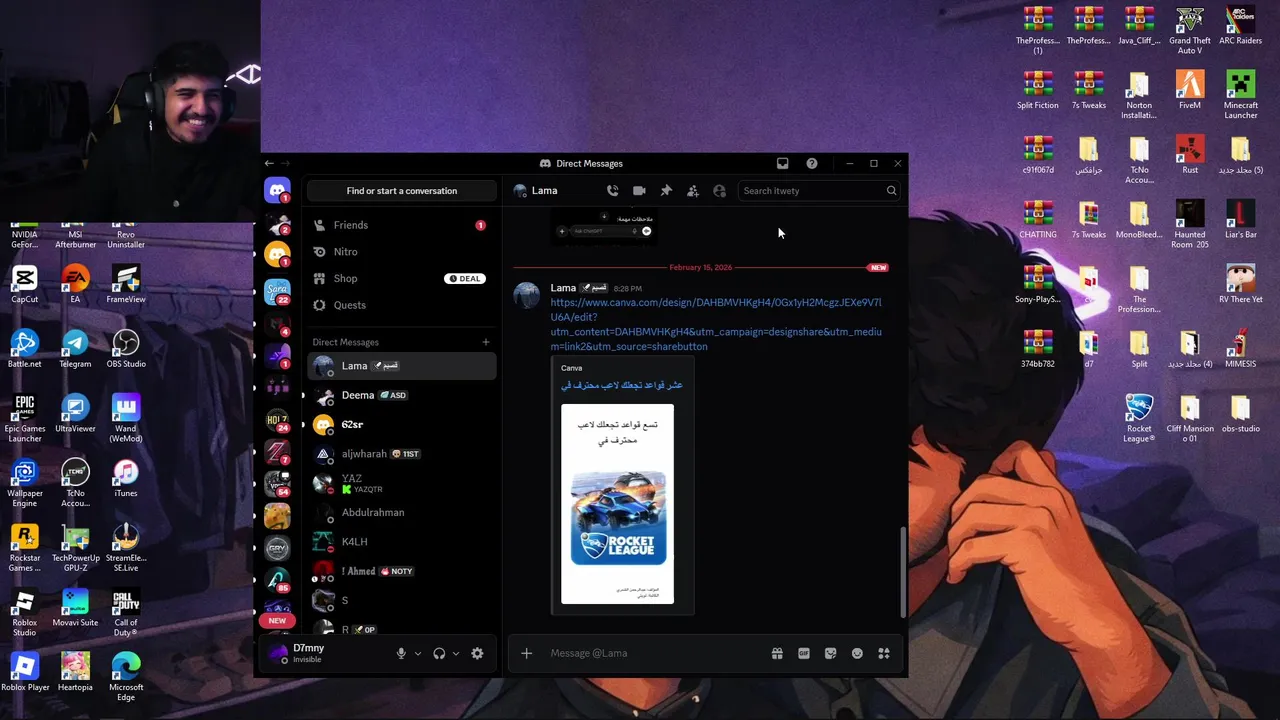Open Telegram desktop icon
1280x720 pixels.
coord(75,348)
